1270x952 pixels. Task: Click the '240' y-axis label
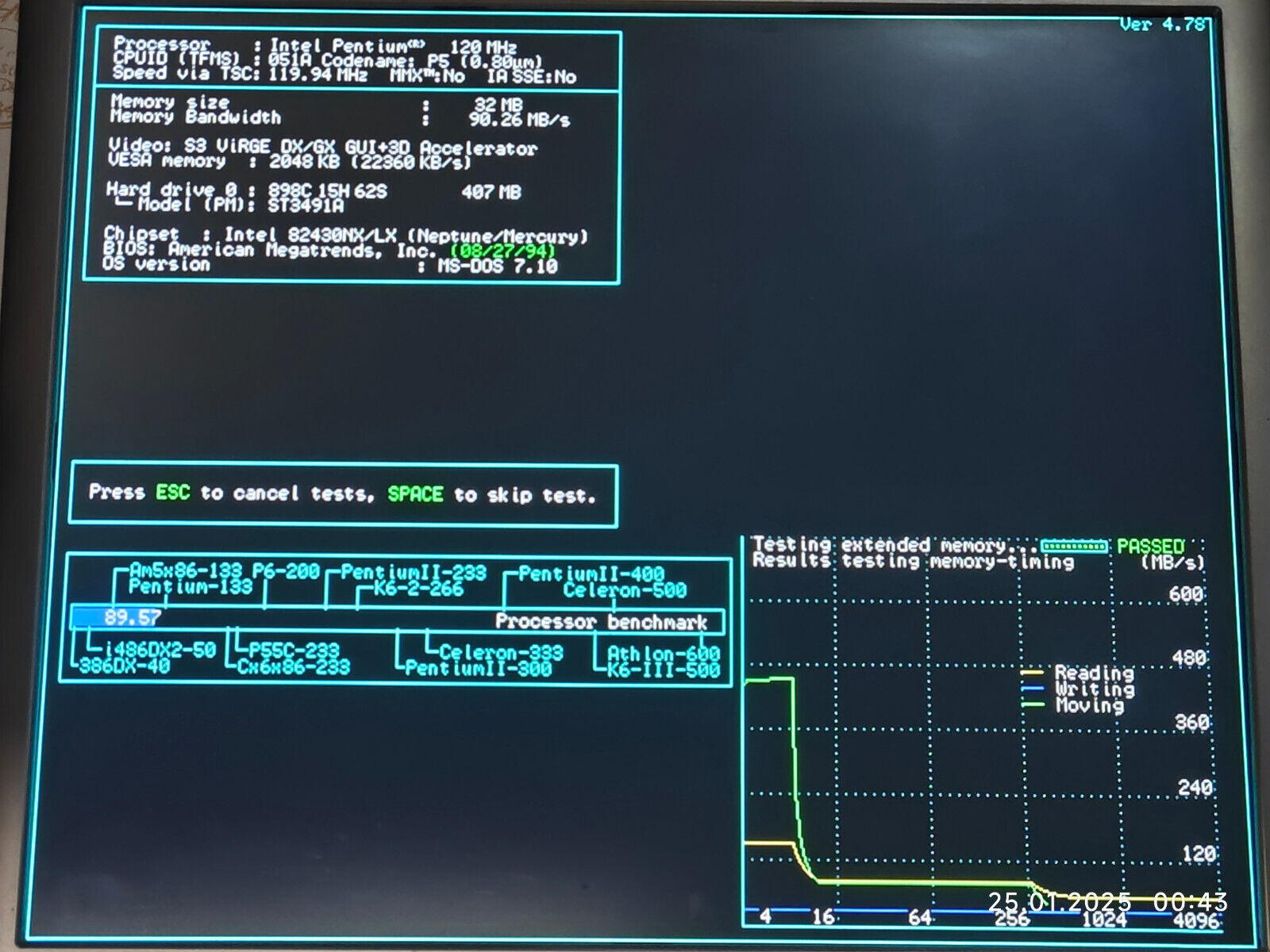(1195, 788)
